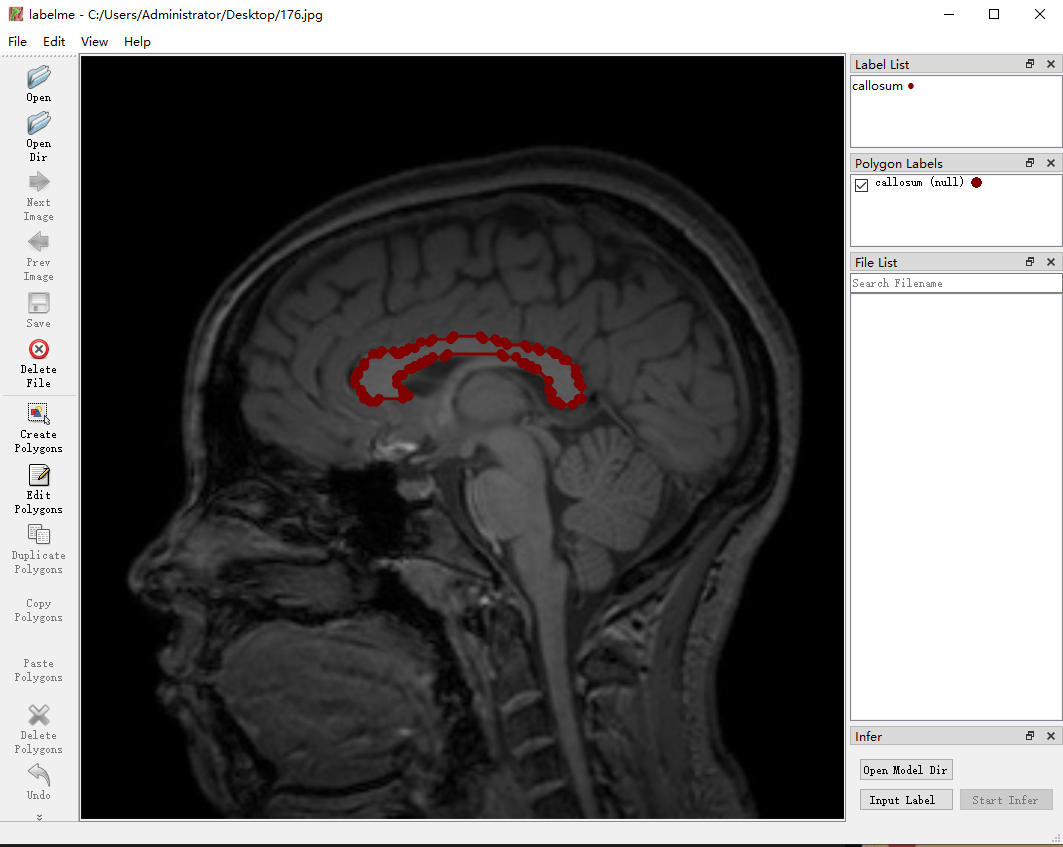Screen dimensions: 1063x847
Task: Select the Edit Polygons tool
Action: coord(39,475)
